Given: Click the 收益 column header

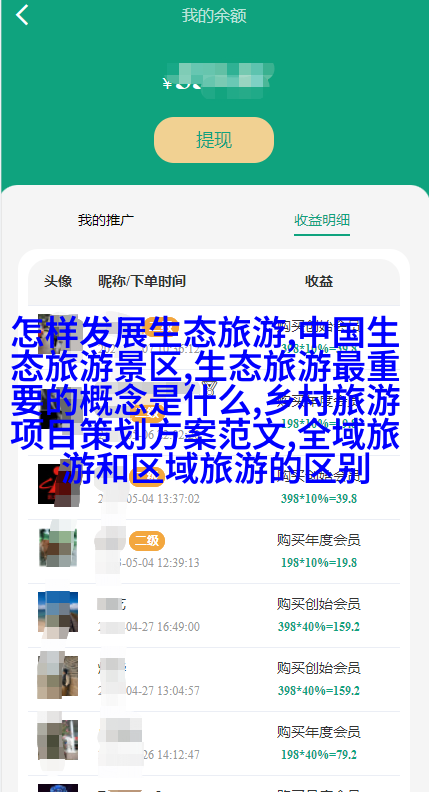Looking at the screenshot, I should click(319, 281).
